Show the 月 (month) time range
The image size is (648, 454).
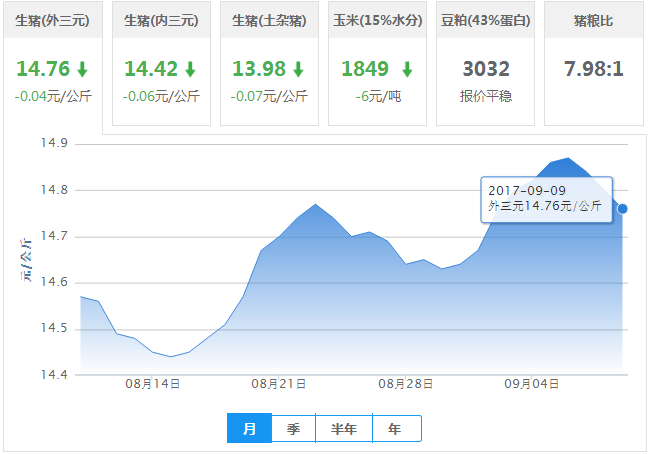point(249,429)
